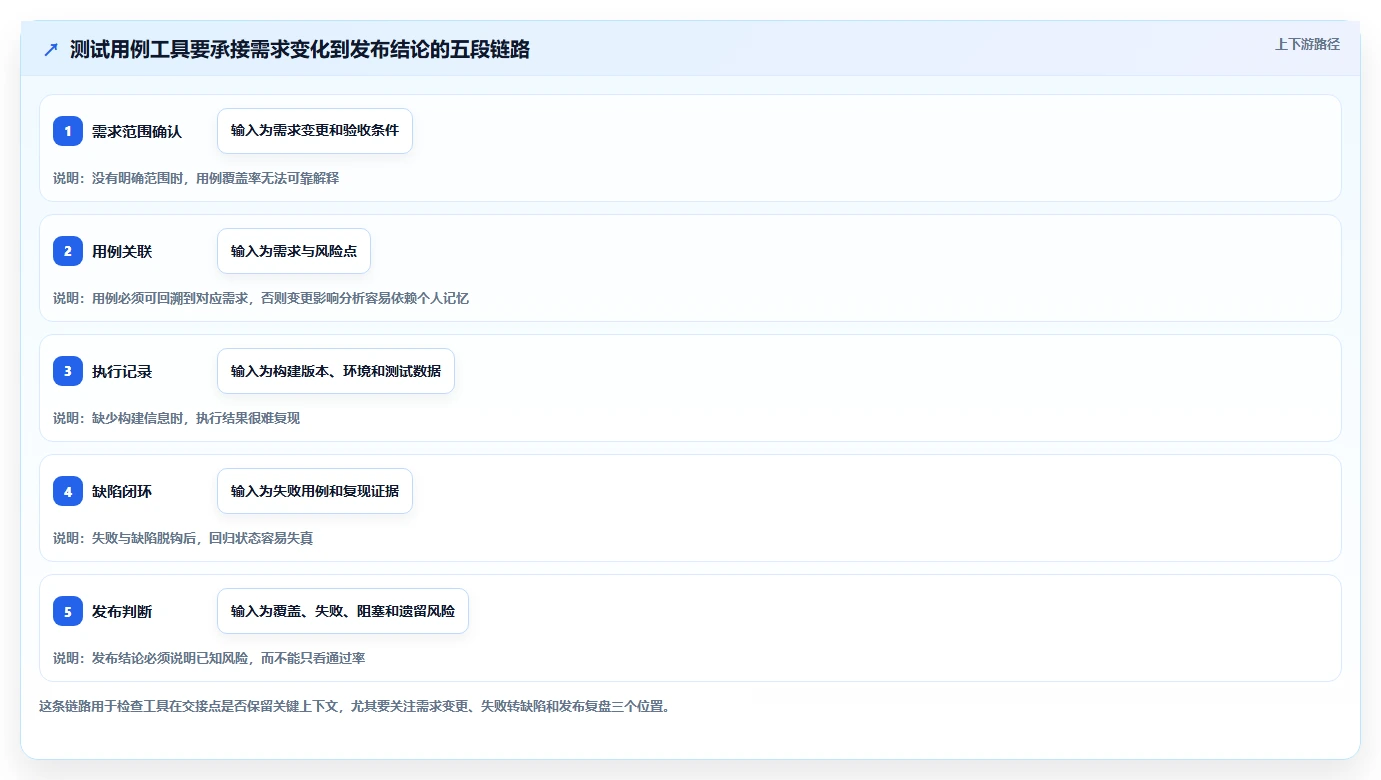The image size is (1381, 780).
Task: Click the 输入为失败用例和复现证据 chip
Action: coord(315,491)
